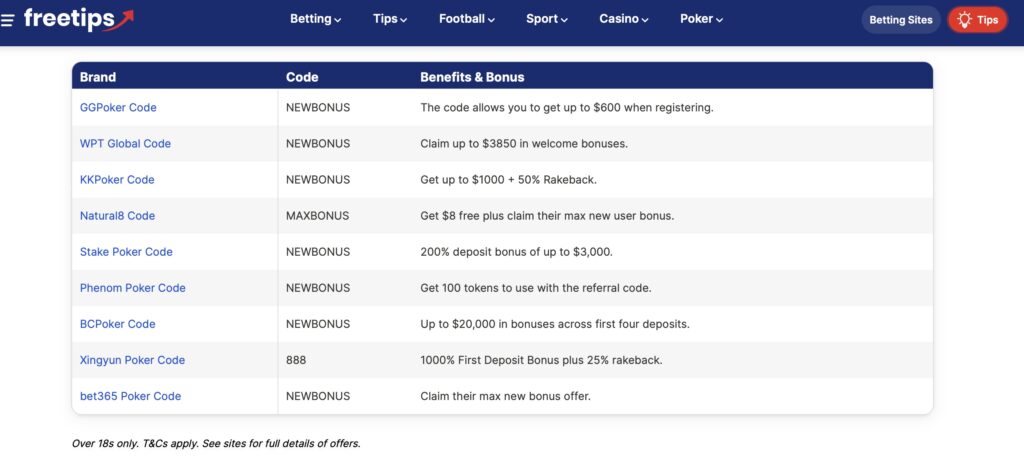Expand the Tips dropdown in navbar

[x=390, y=19]
